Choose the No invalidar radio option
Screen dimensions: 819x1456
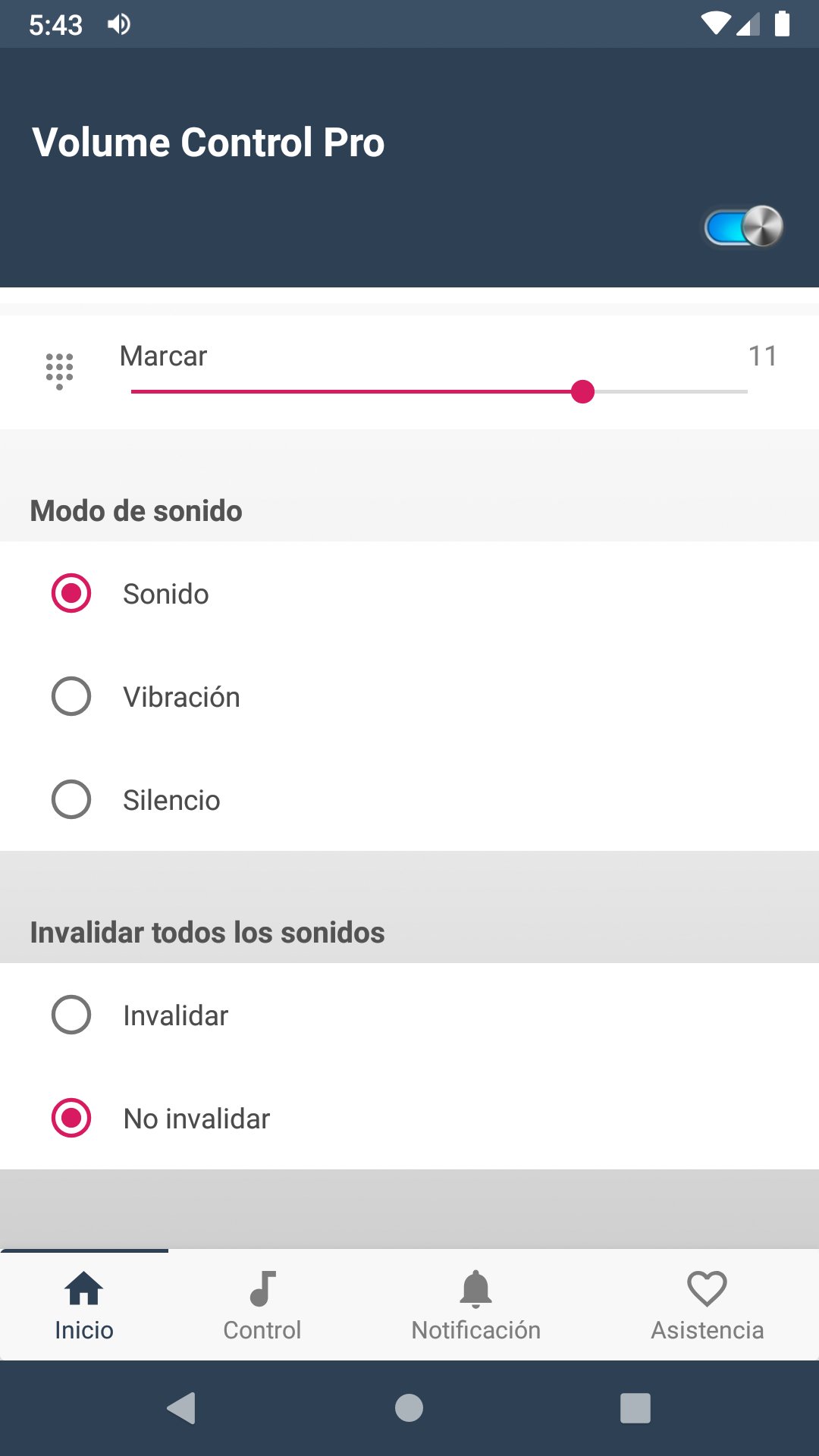click(x=71, y=1118)
